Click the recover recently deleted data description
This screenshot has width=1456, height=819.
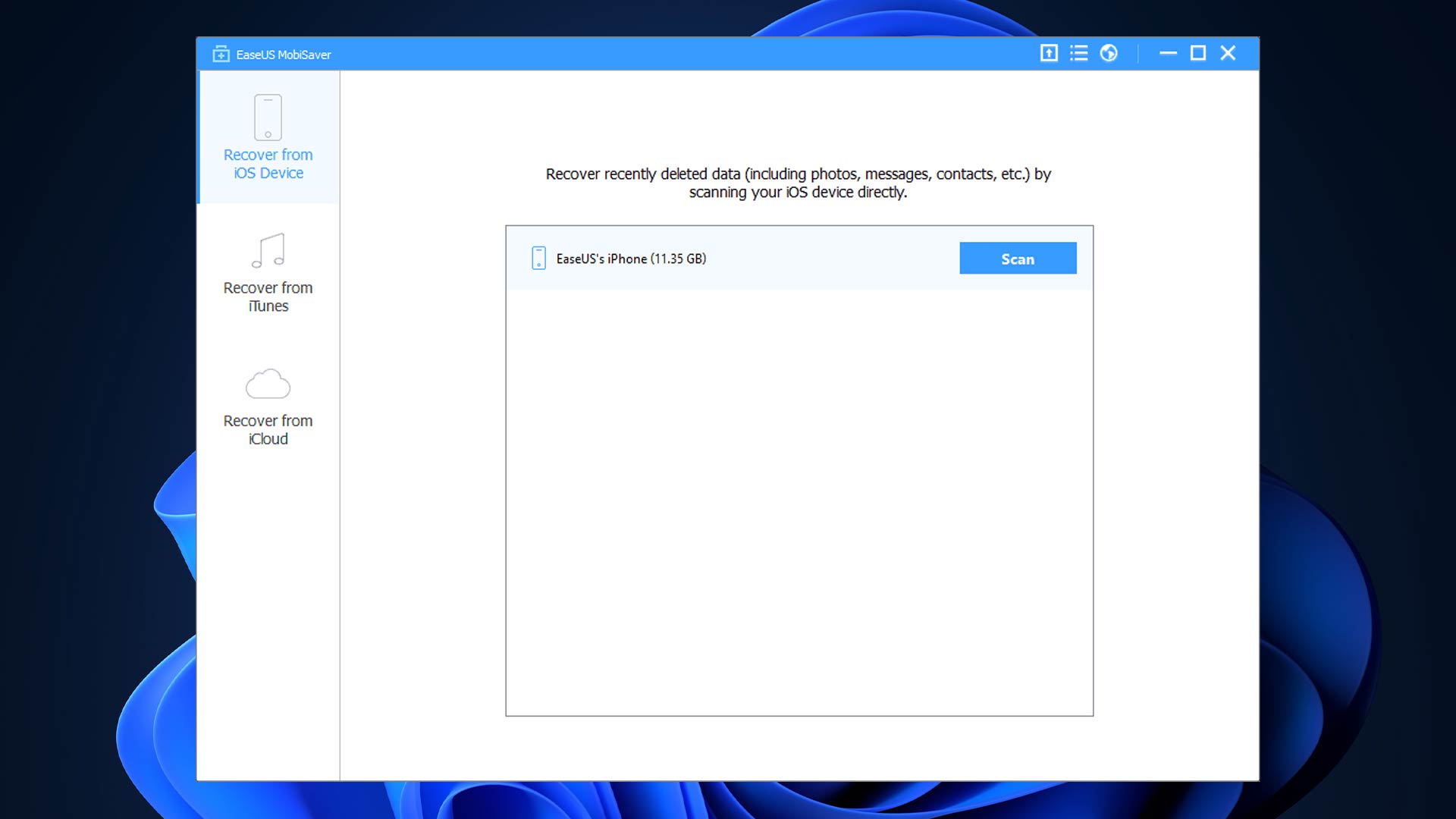tap(799, 183)
